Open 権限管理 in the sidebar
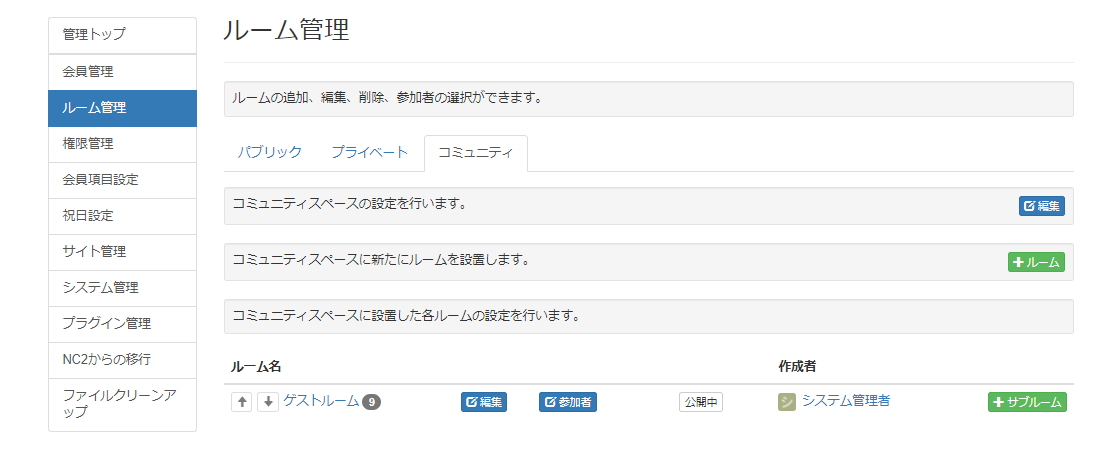This screenshot has height=452, width=1100. 122,144
